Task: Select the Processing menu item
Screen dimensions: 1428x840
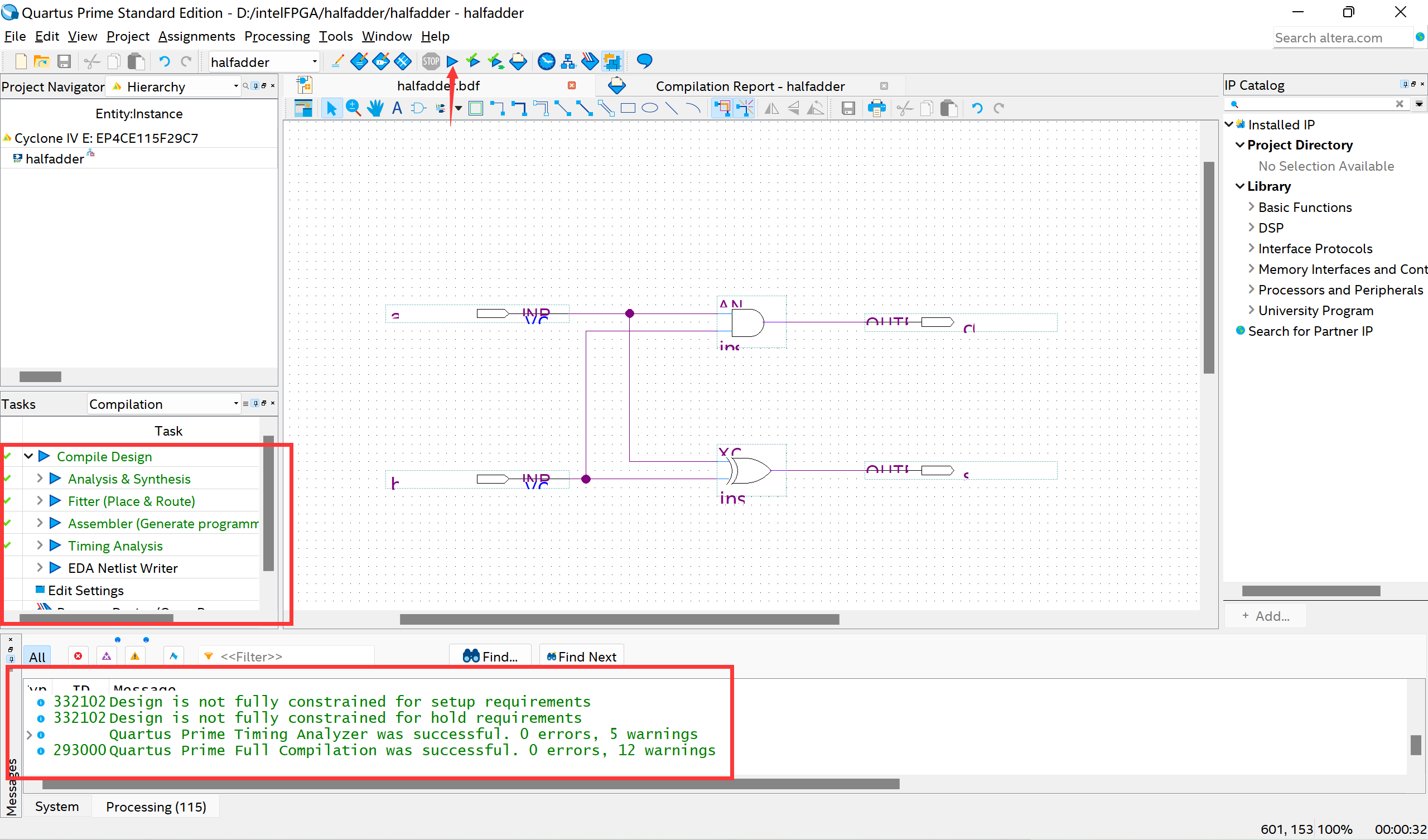Action: point(277,36)
